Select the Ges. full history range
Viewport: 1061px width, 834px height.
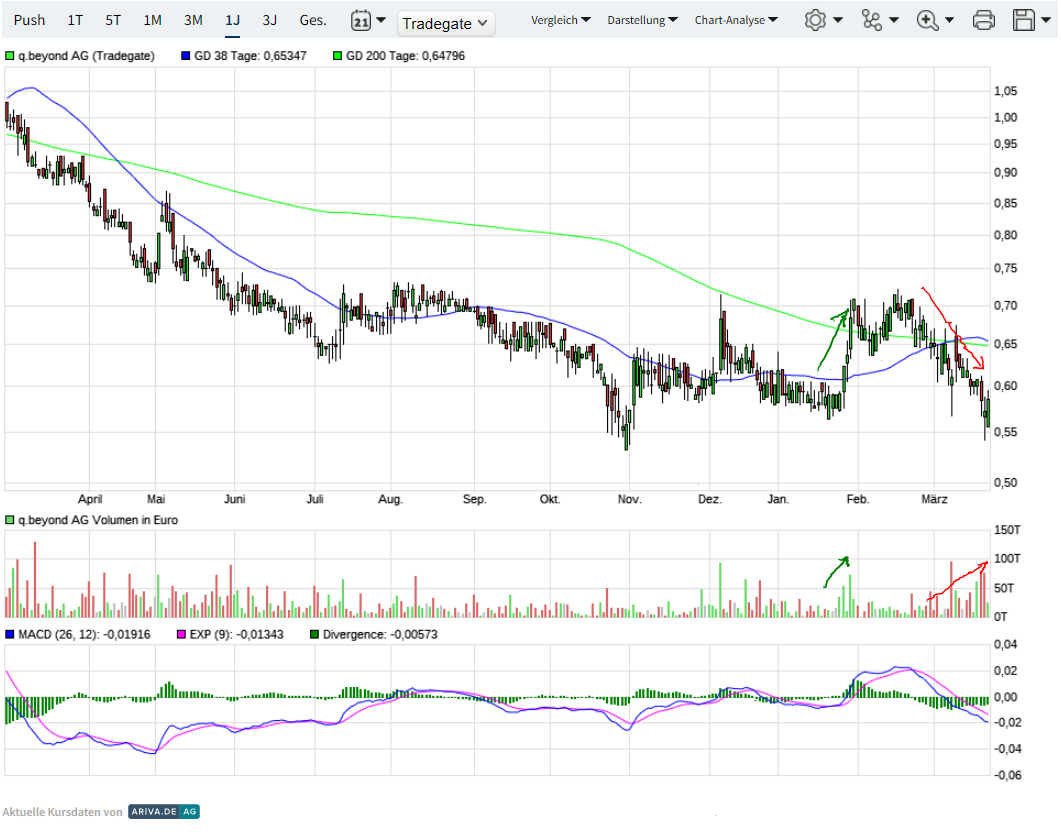pos(312,20)
